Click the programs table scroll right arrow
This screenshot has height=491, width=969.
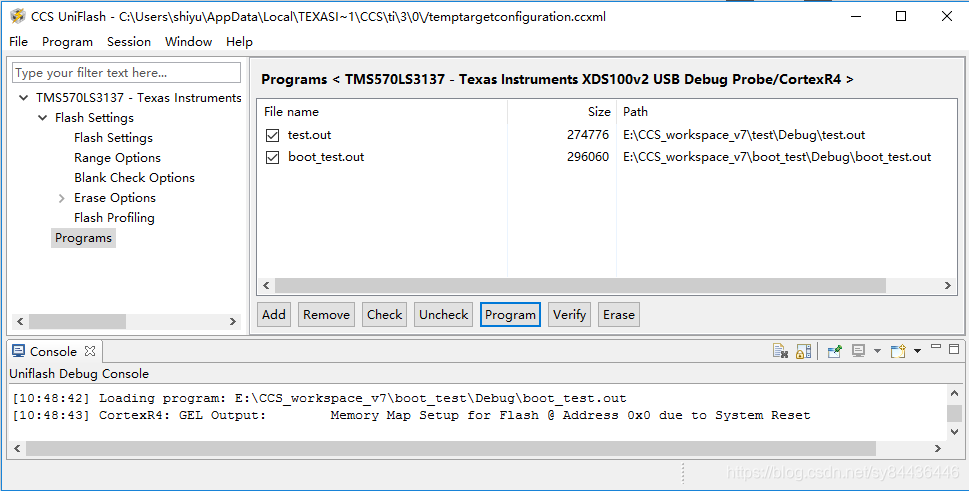(947, 285)
